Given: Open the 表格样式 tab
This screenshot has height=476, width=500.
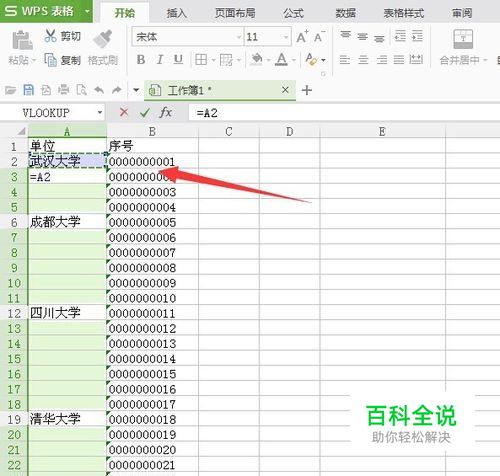Looking at the screenshot, I should 403,13.
